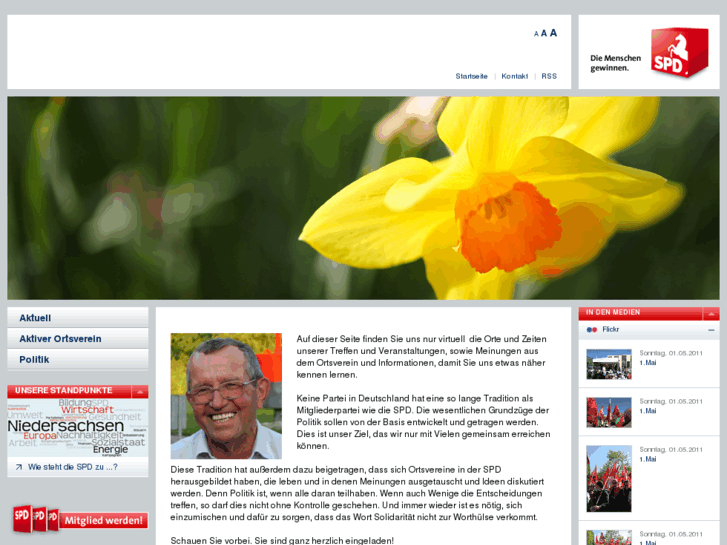Select the medium font size A

544,33
